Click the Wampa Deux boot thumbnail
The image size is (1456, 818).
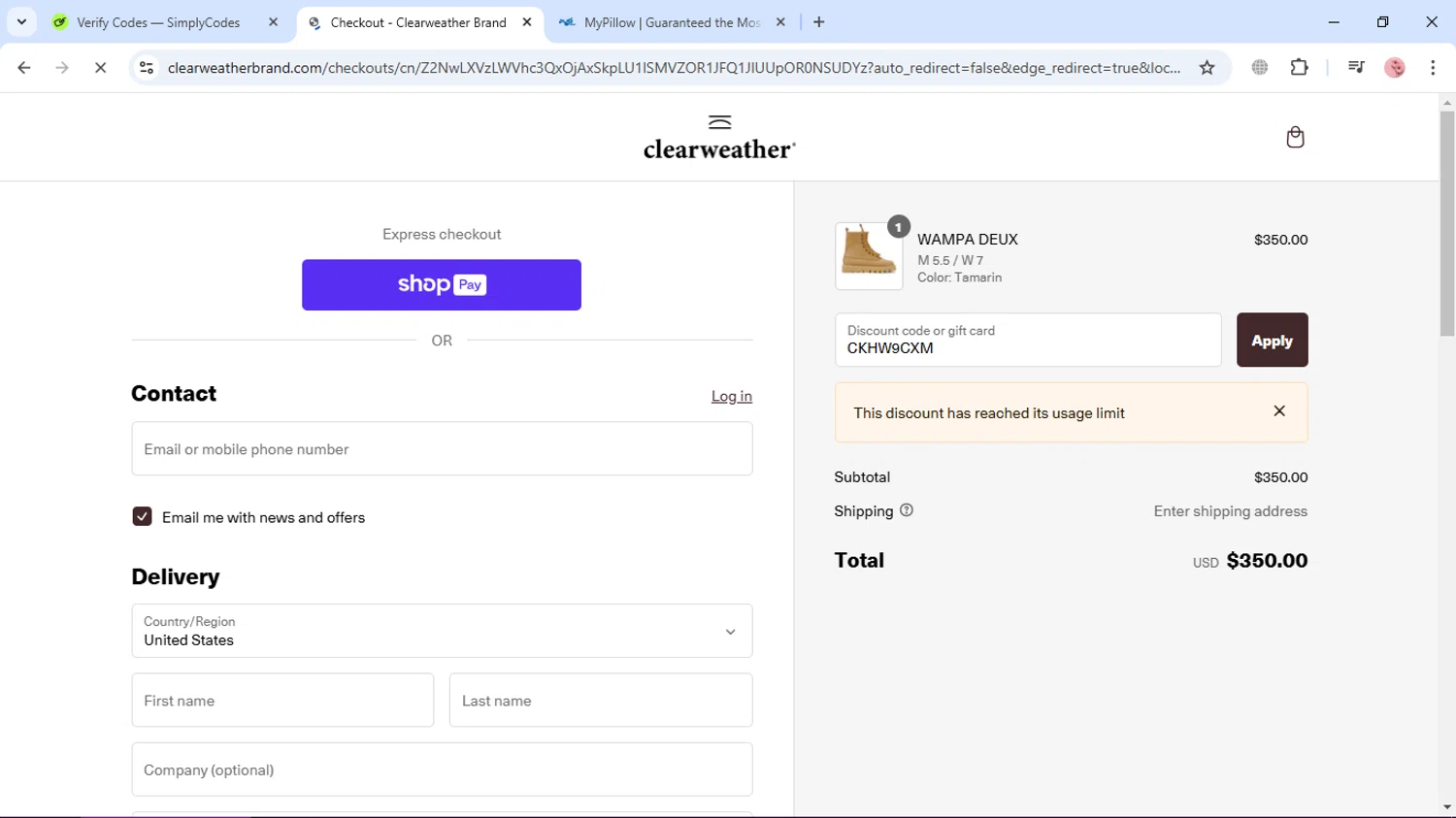pos(869,255)
